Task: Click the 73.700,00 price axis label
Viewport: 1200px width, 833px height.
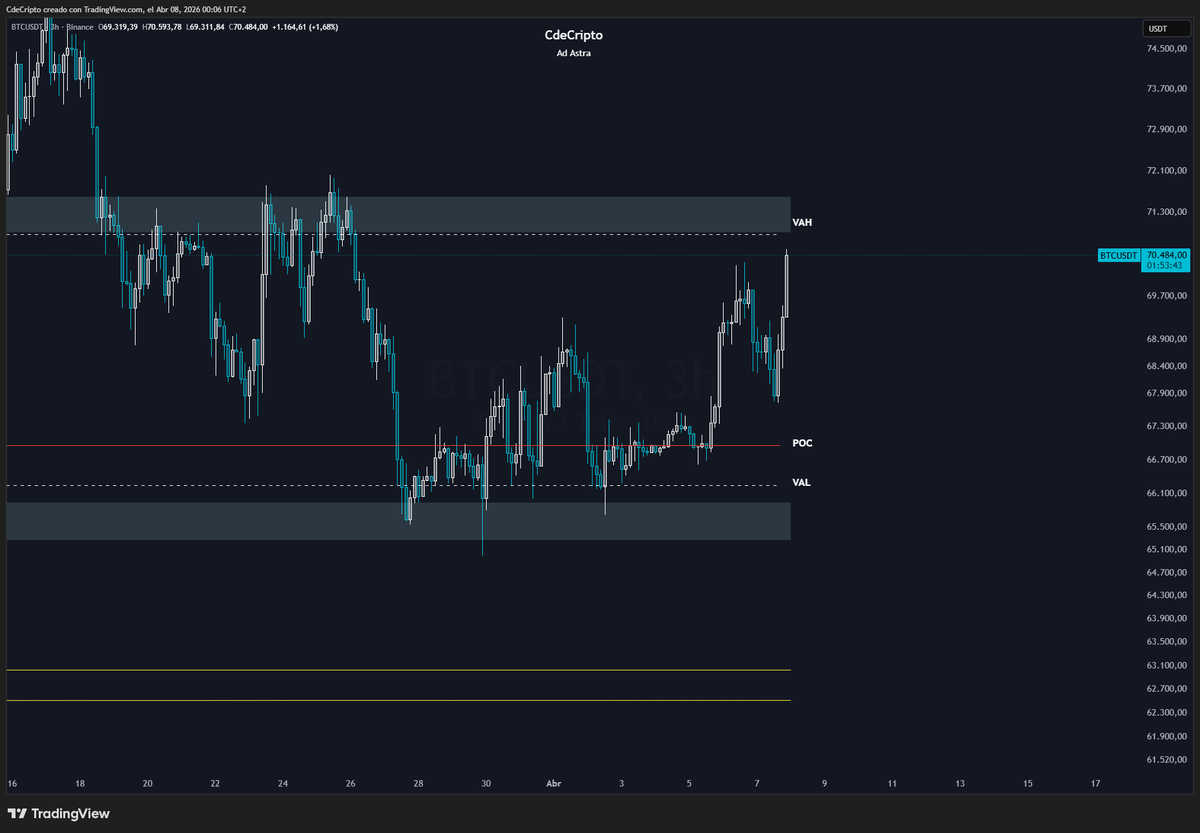Action: [1166, 89]
